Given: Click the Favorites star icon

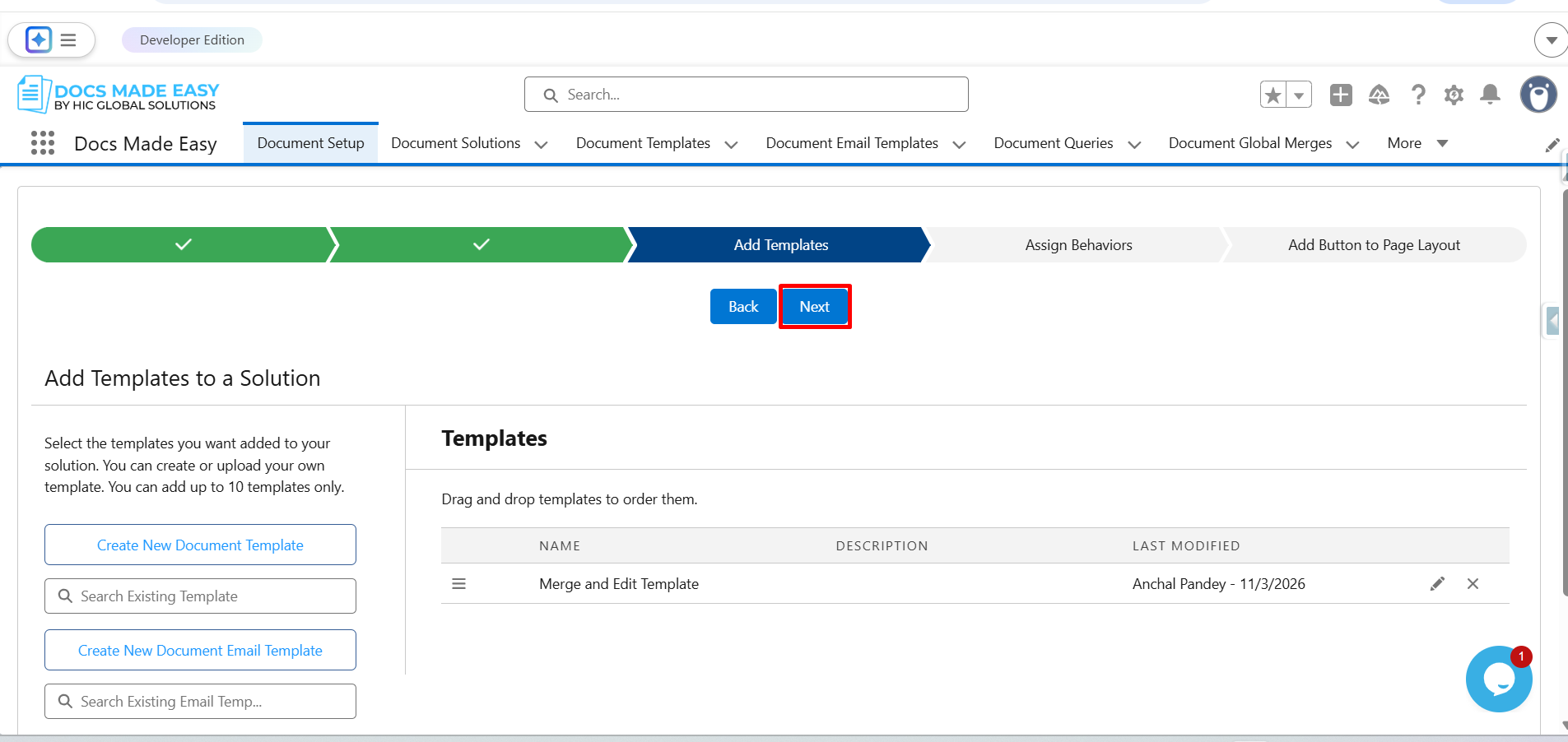Looking at the screenshot, I should point(1273,95).
